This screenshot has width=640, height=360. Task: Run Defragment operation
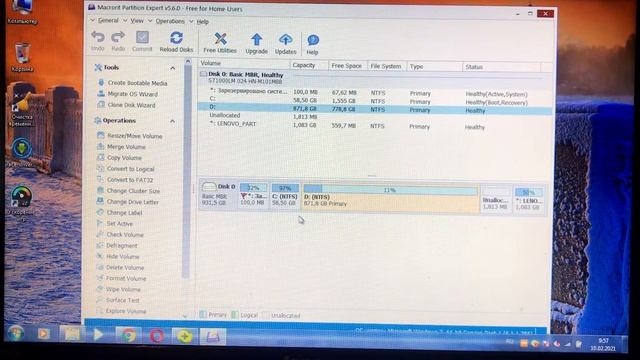coord(117,246)
